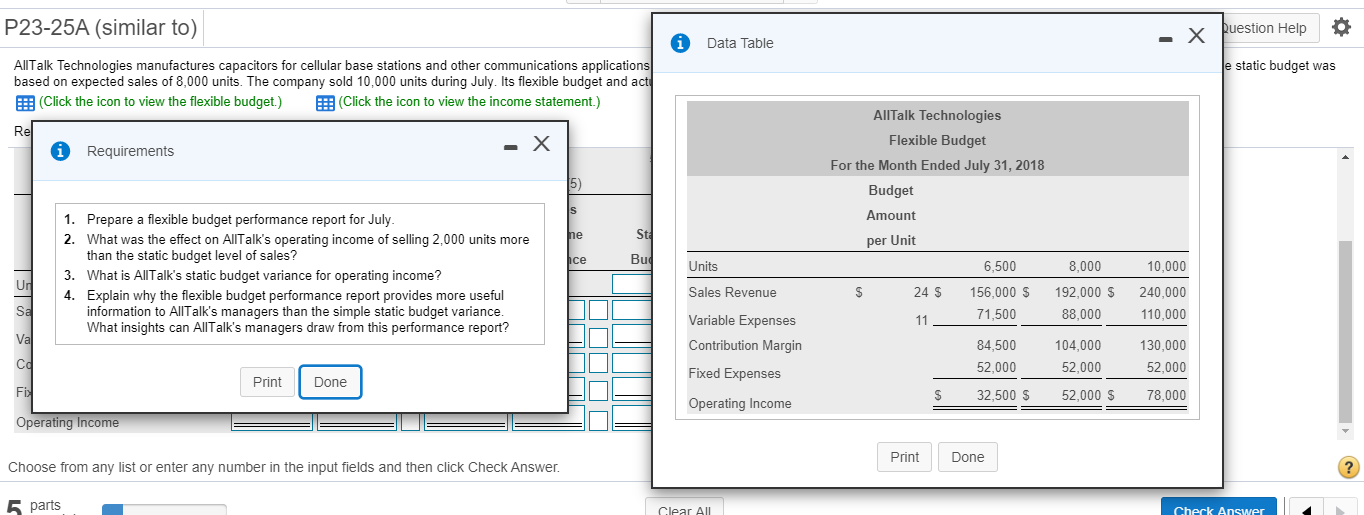Click the scrollbar down arrow
Image resolution: width=1364 pixels, height=515 pixels.
(1344, 432)
